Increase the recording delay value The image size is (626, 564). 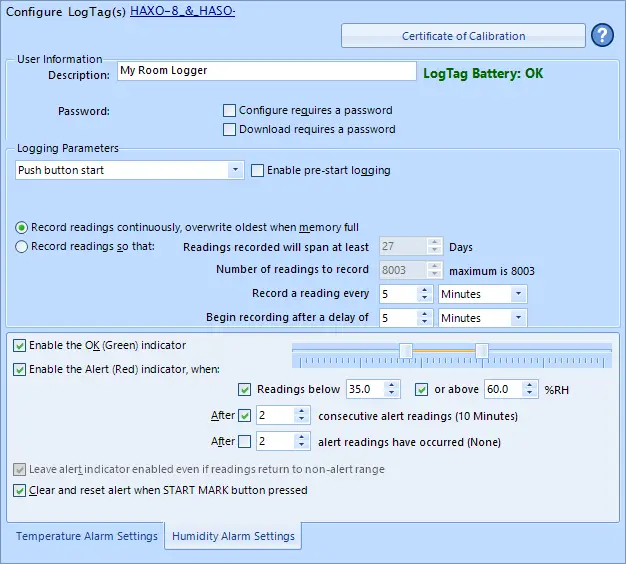(x=425, y=314)
